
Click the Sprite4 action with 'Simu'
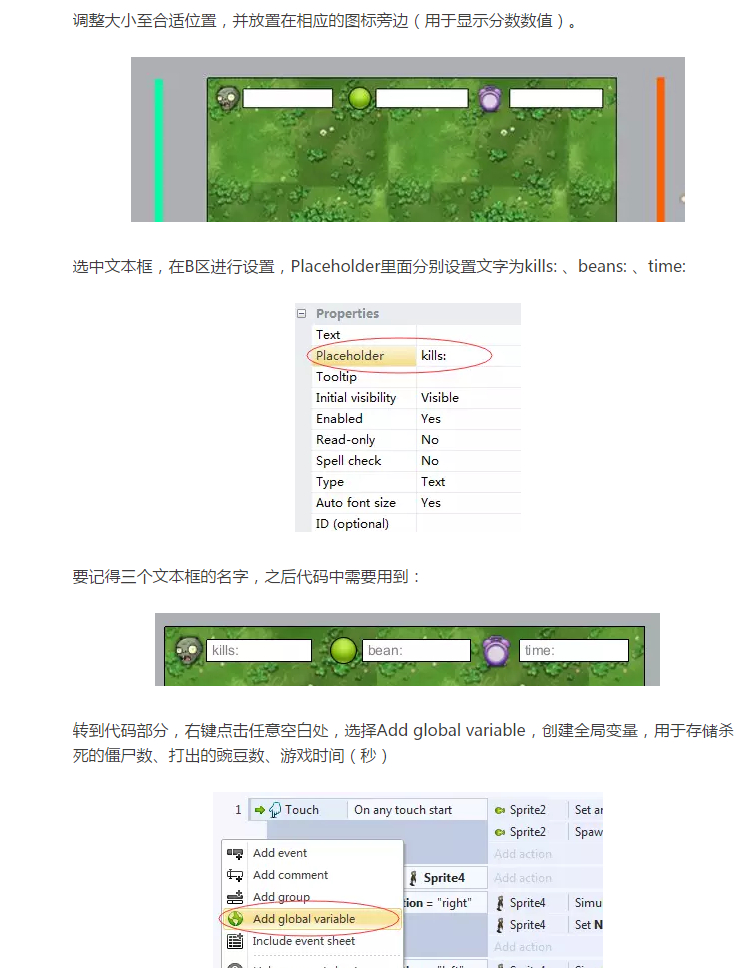547,903
